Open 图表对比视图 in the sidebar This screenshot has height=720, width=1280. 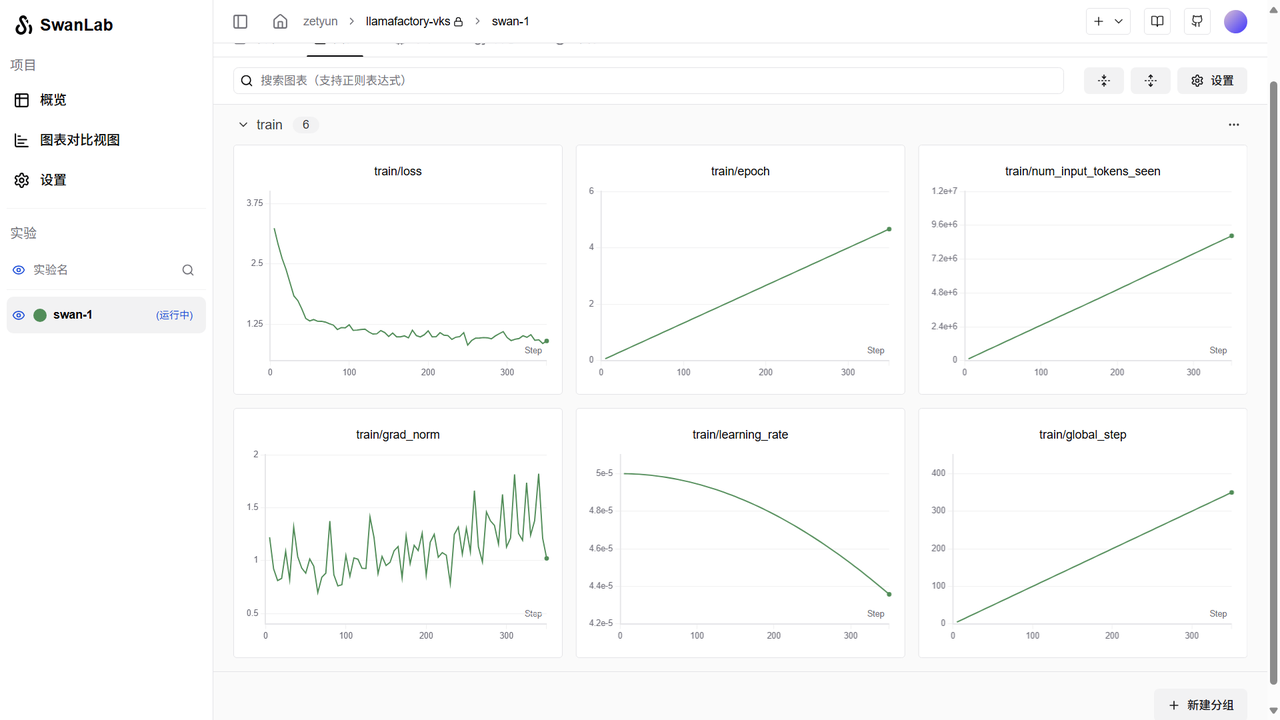(x=79, y=140)
